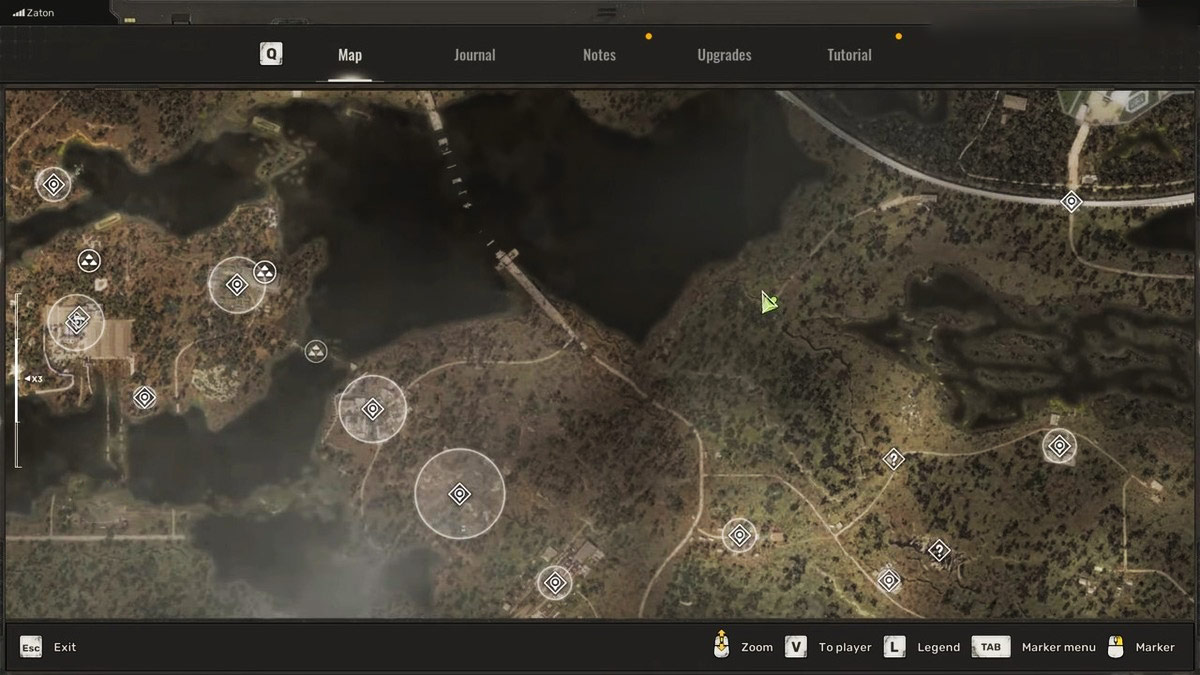1200x675 pixels.
Task: Click the marker inside the largest white circle
Action: [x=459, y=494]
